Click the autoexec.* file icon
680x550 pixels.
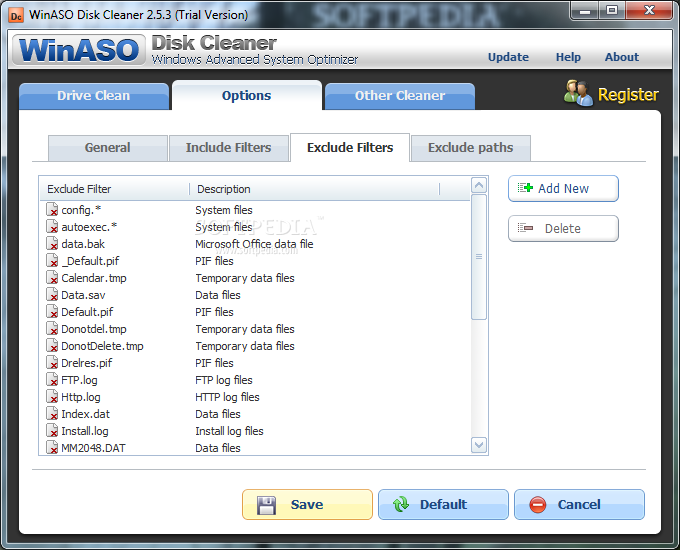pos(52,227)
